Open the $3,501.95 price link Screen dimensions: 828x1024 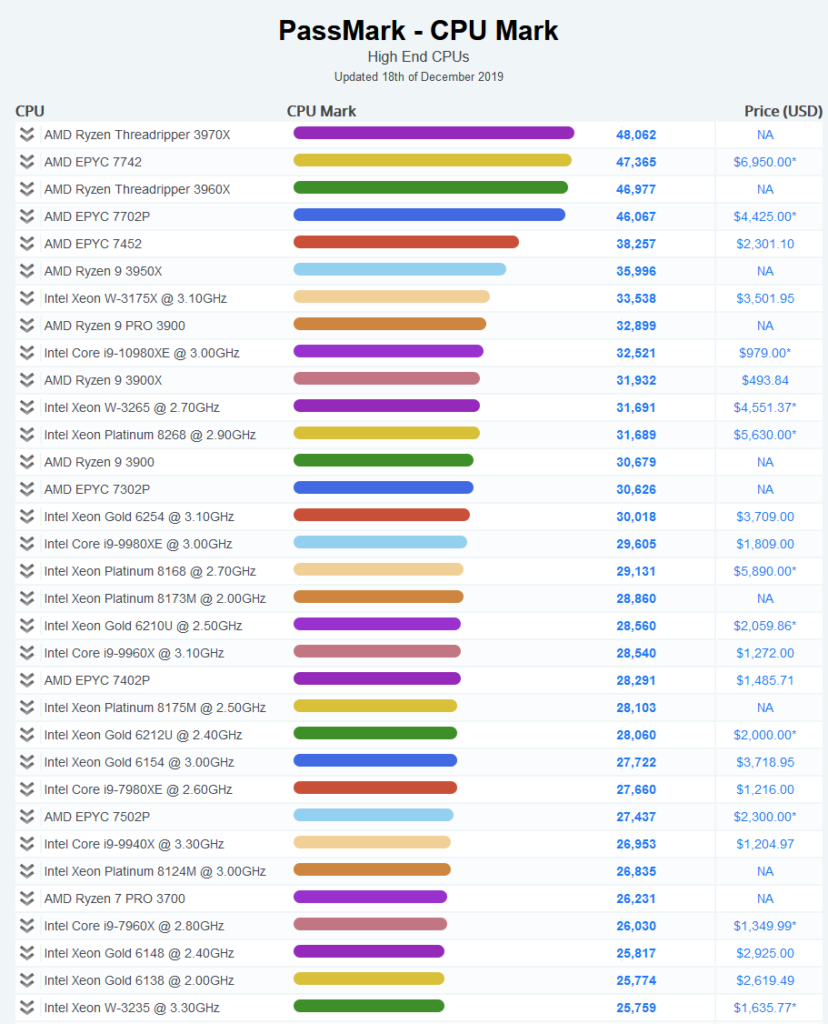765,298
